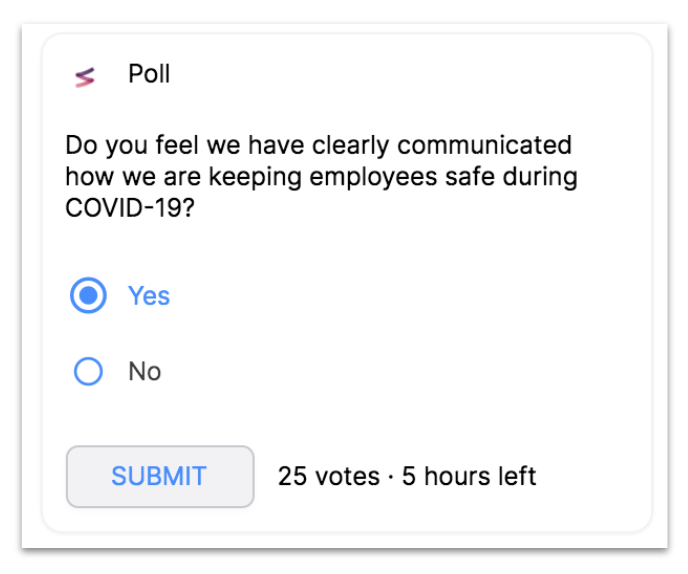Click the poll question's first line
688x574 pixels.
[x=319, y=146]
